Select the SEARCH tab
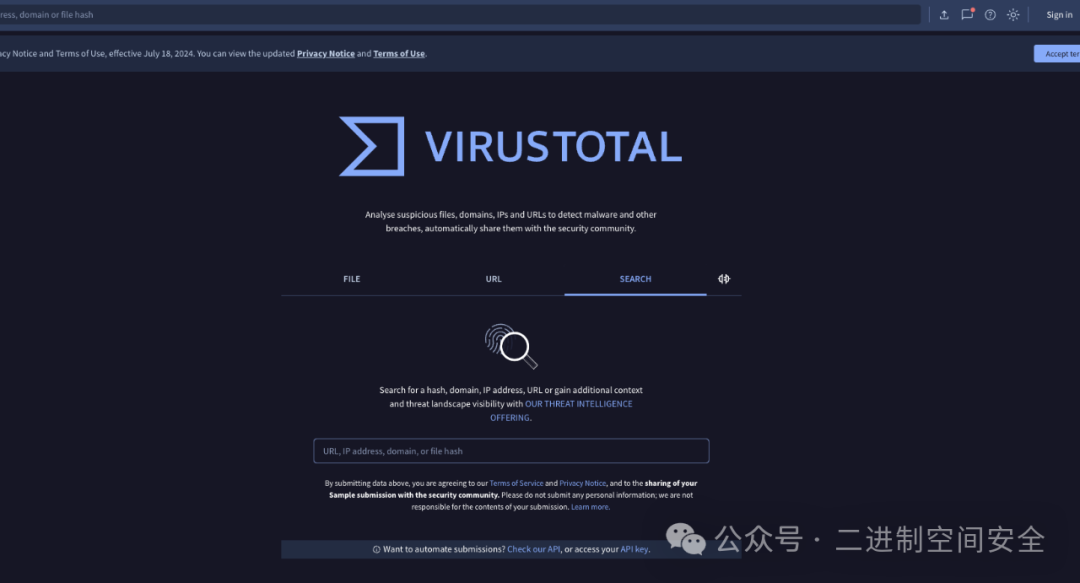 pyautogui.click(x=635, y=279)
